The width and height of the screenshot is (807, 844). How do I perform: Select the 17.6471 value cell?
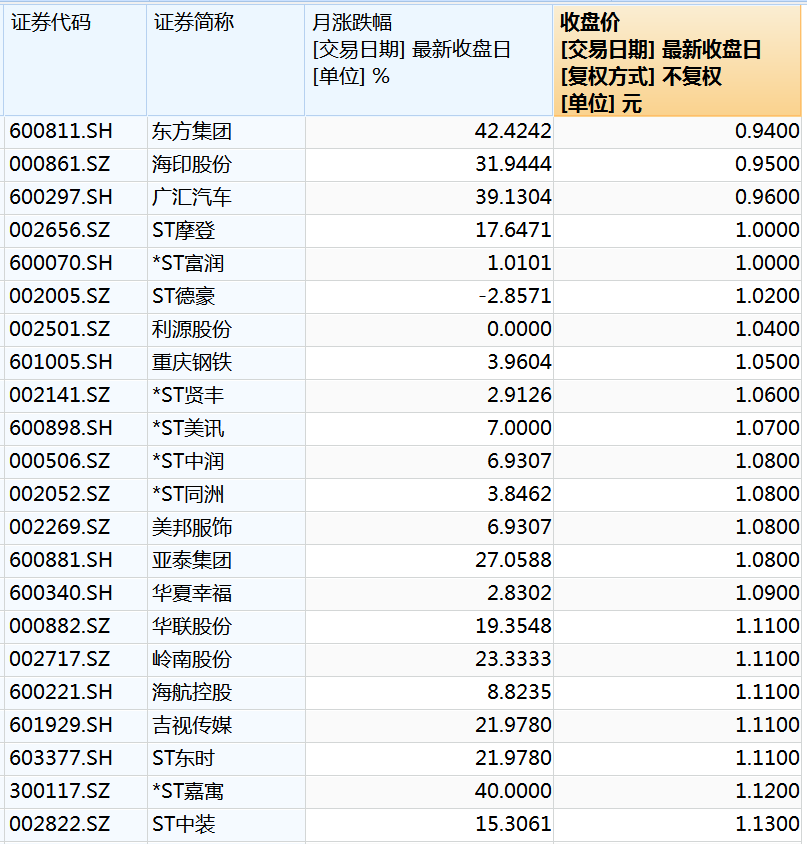coord(429,231)
